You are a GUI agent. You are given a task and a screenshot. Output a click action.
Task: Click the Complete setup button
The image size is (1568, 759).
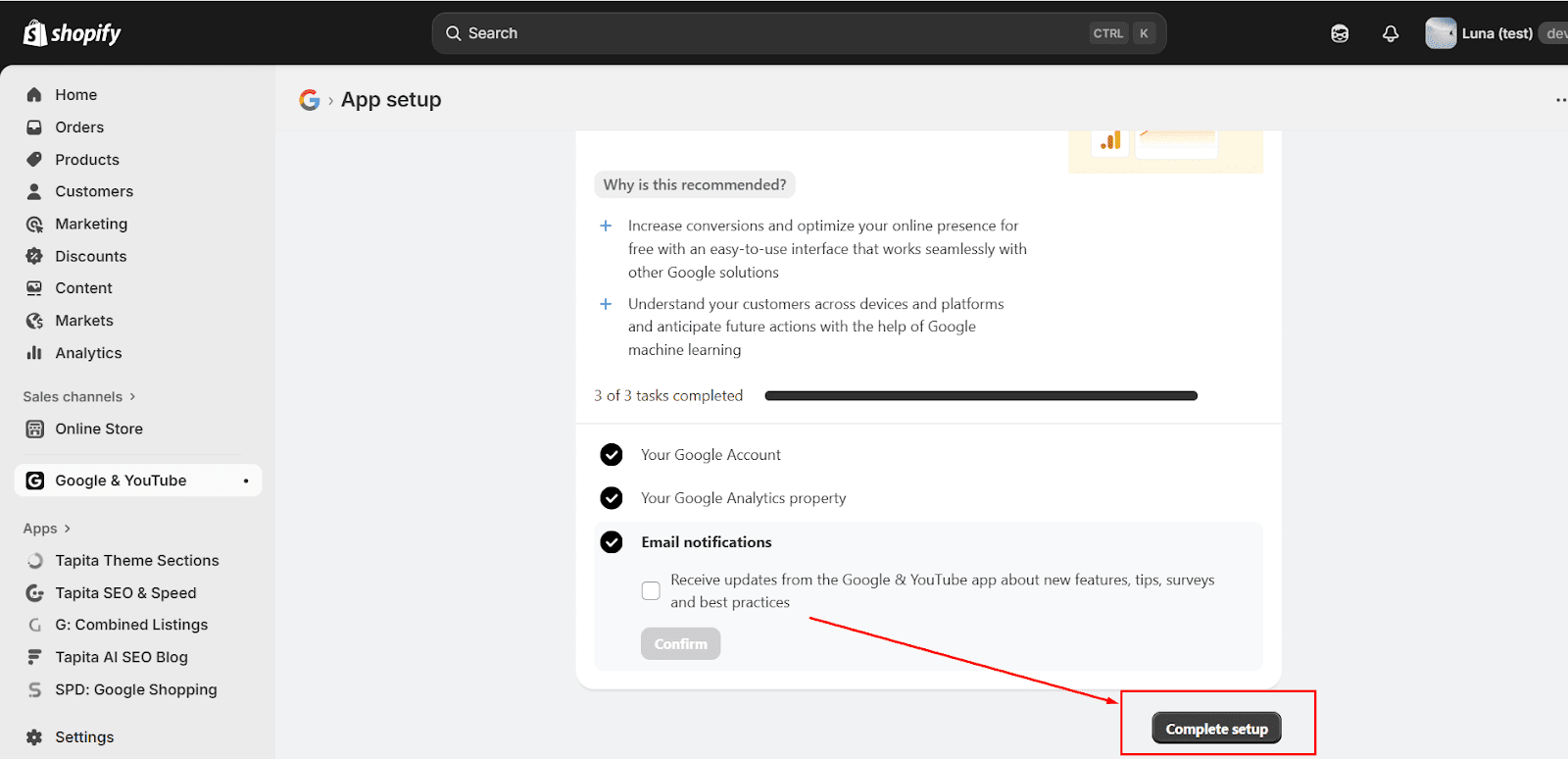click(x=1216, y=729)
